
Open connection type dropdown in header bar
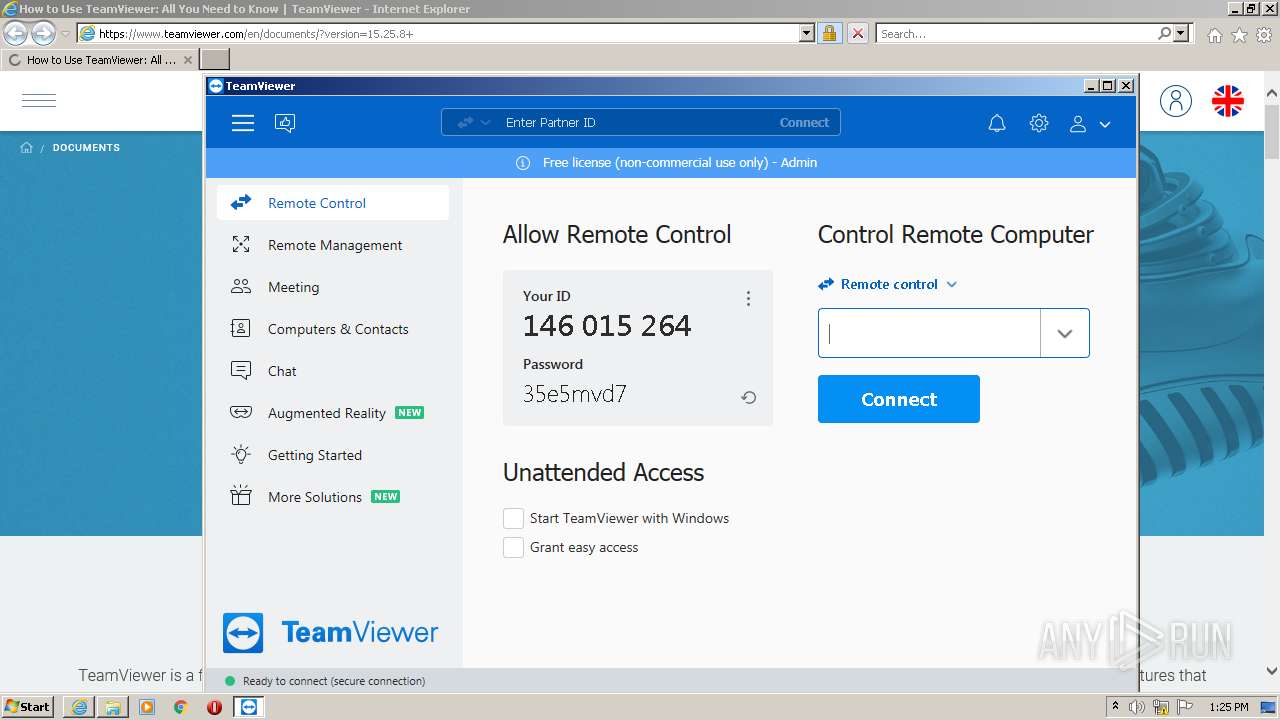coord(474,123)
